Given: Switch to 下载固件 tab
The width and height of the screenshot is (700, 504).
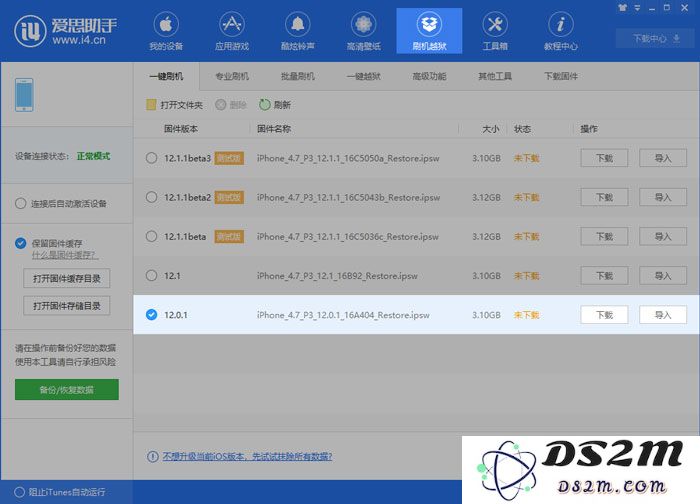Looking at the screenshot, I should 561,76.
